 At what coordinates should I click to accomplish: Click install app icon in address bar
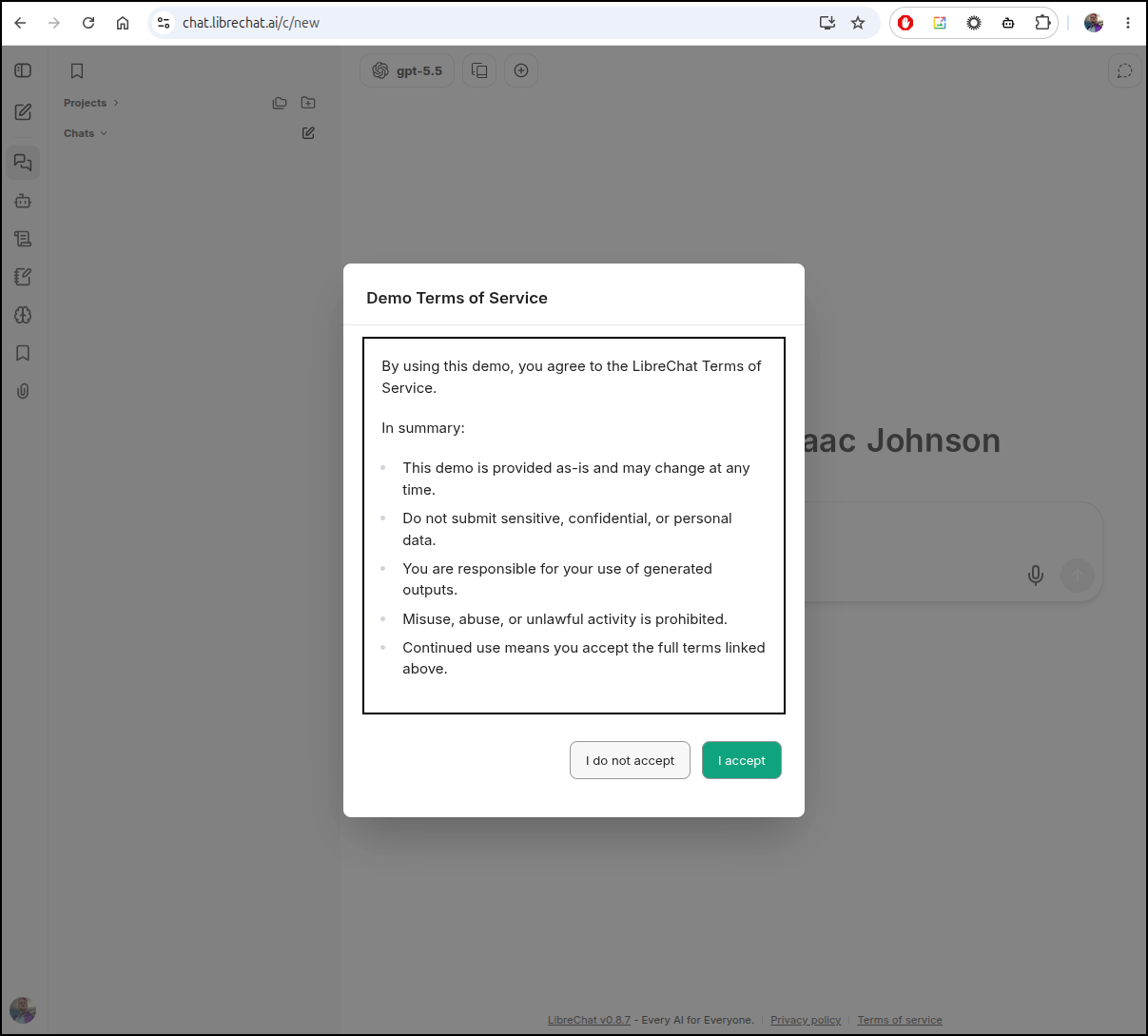[x=827, y=23]
